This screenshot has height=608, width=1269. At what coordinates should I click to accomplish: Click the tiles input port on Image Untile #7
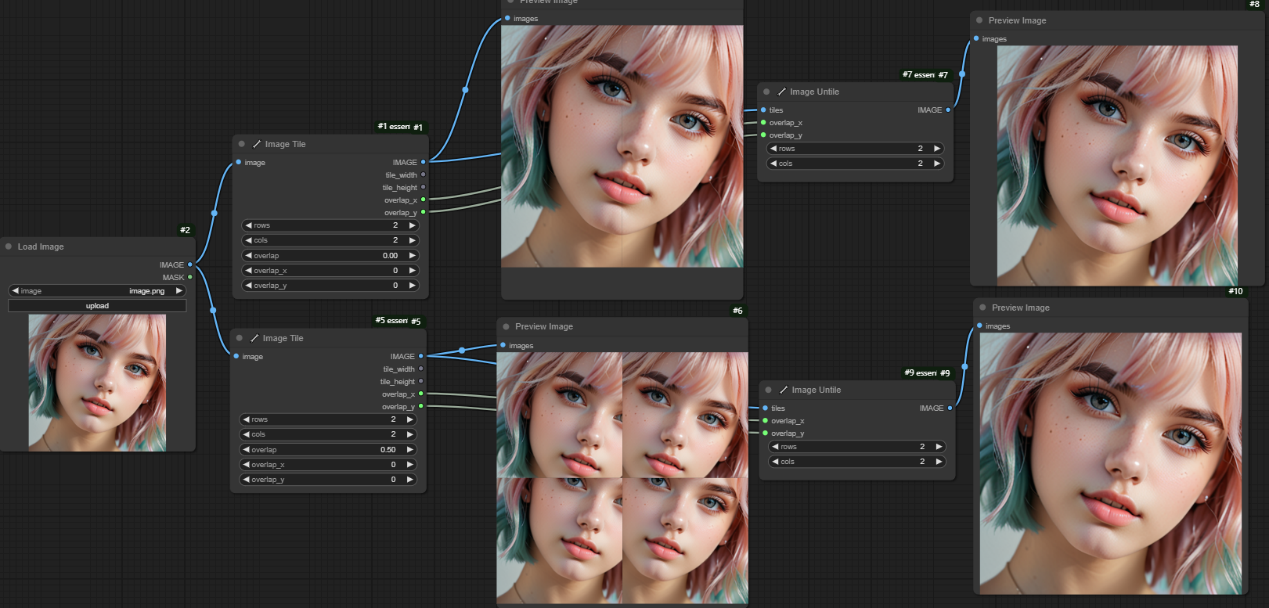(x=763, y=110)
